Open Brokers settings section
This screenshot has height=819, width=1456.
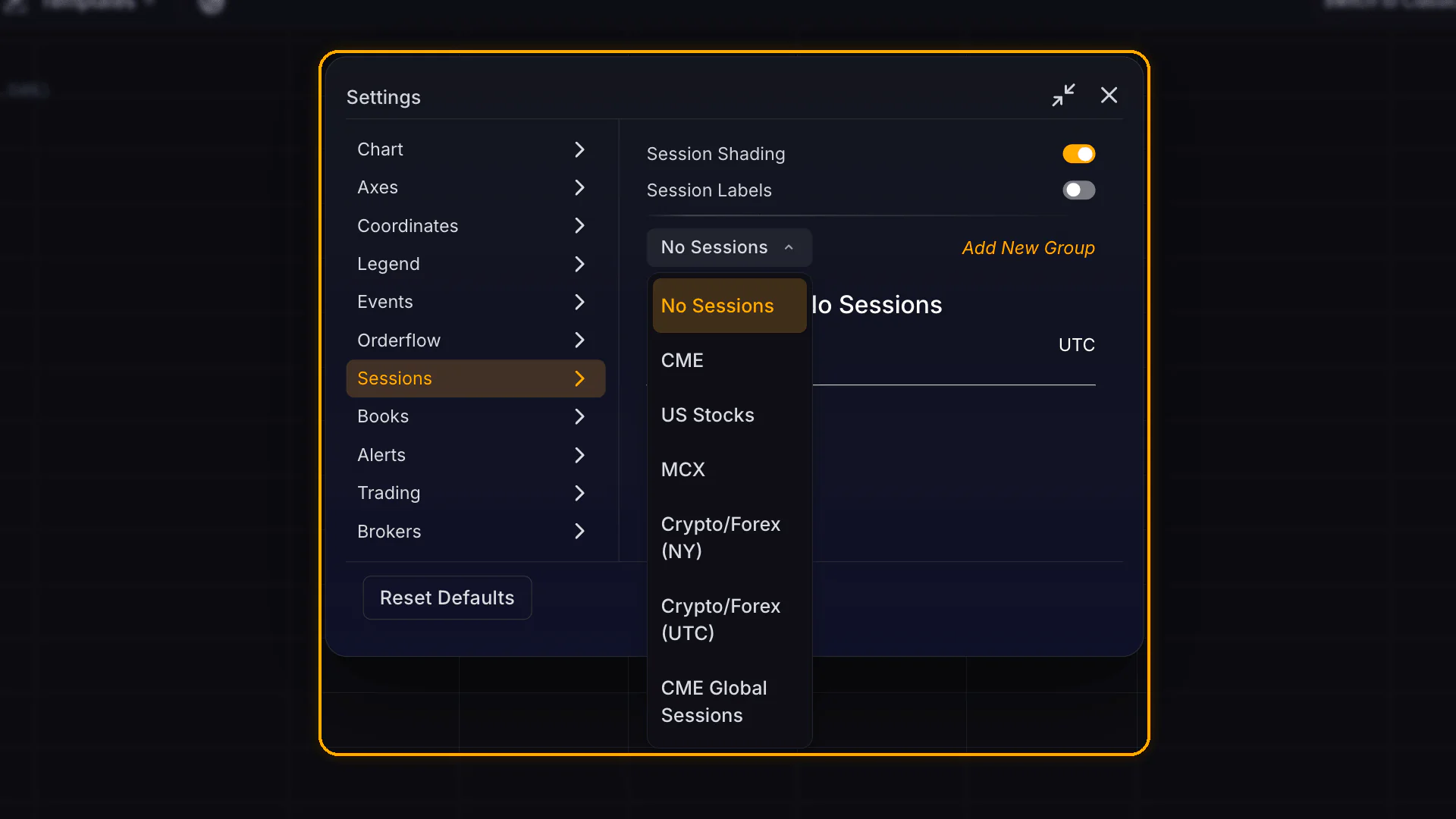coord(475,532)
